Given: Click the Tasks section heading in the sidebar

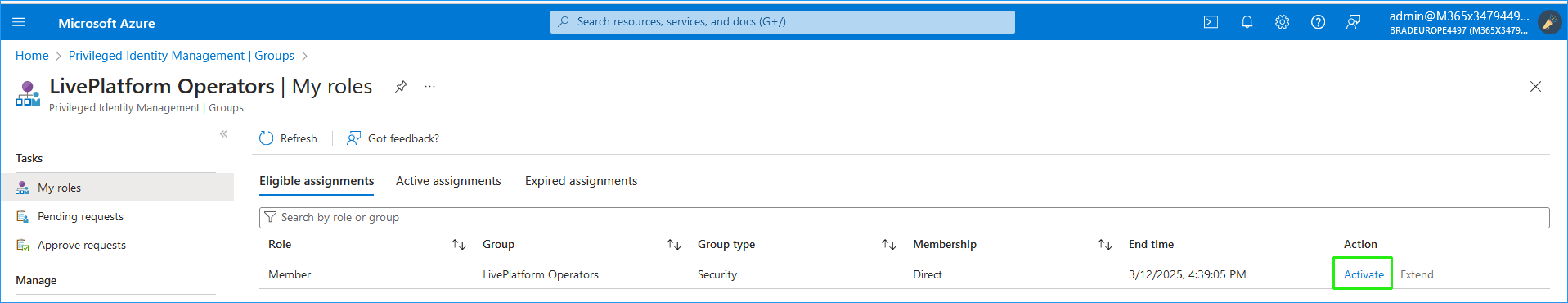Looking at the screenshot, I should tap(29, 158).
